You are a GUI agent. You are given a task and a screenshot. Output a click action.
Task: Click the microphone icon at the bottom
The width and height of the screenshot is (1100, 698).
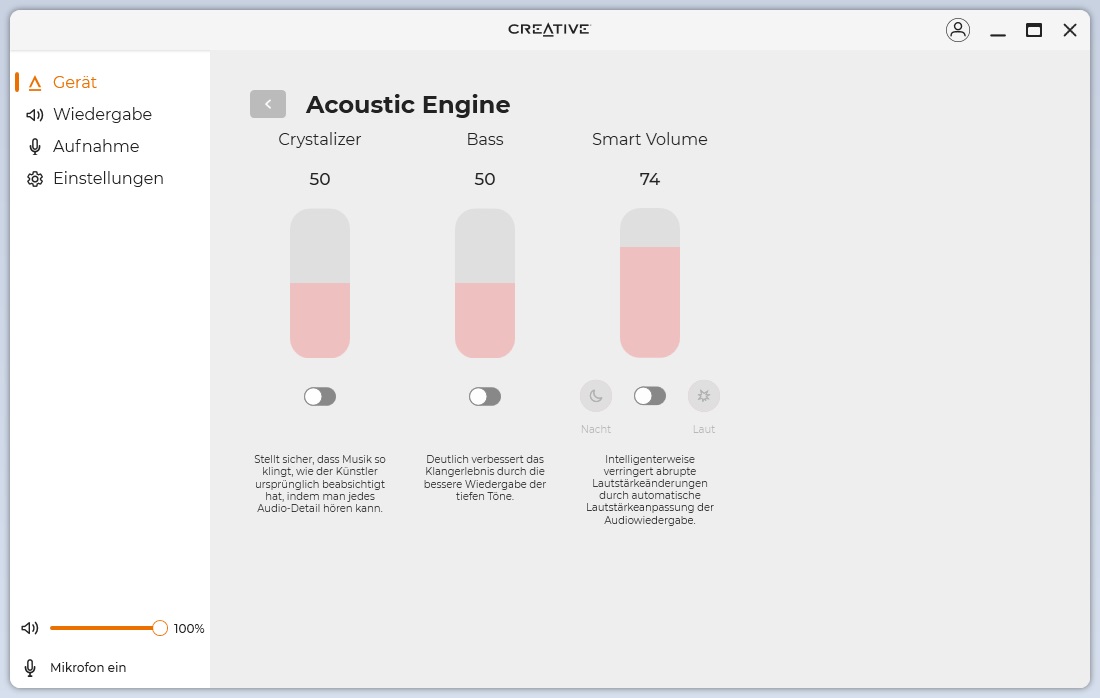tap(30, 667)
